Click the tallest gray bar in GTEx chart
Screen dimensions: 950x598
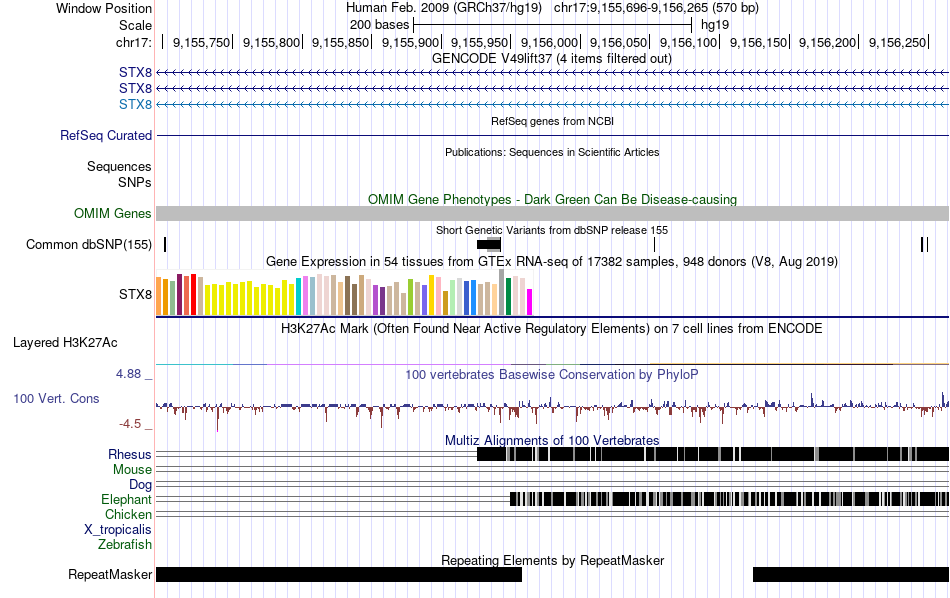[501, 292]
